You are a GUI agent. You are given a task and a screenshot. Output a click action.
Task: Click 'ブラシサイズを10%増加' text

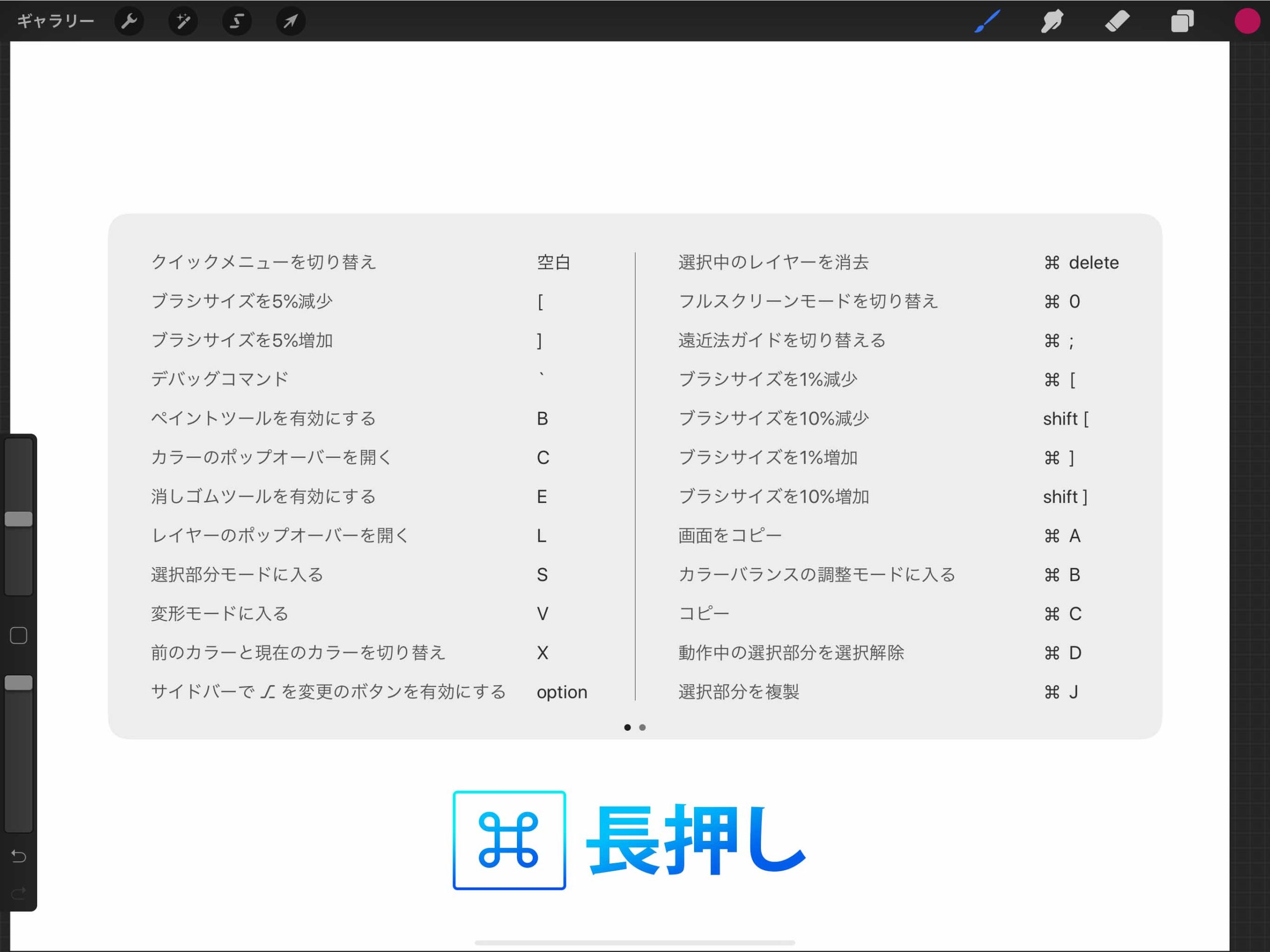tap(773, 497)
